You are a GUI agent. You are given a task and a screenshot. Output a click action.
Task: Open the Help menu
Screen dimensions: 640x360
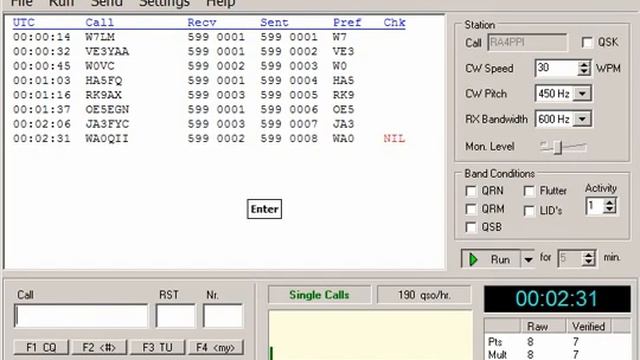click(x=220, y=3)
